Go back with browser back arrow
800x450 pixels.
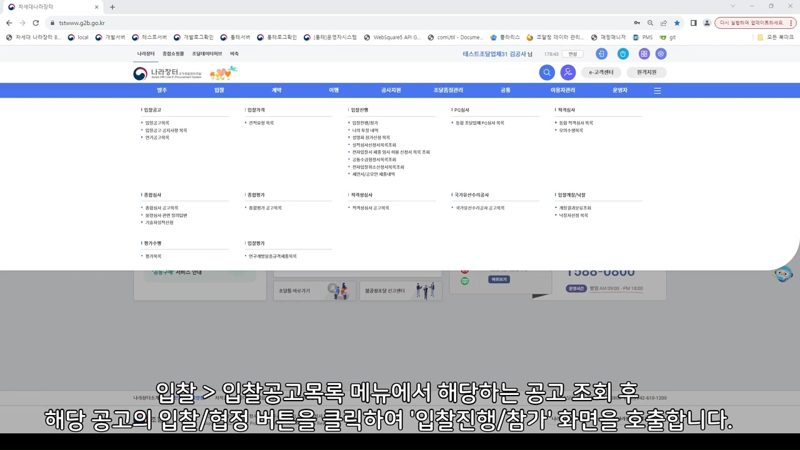[x=9, y=23]
